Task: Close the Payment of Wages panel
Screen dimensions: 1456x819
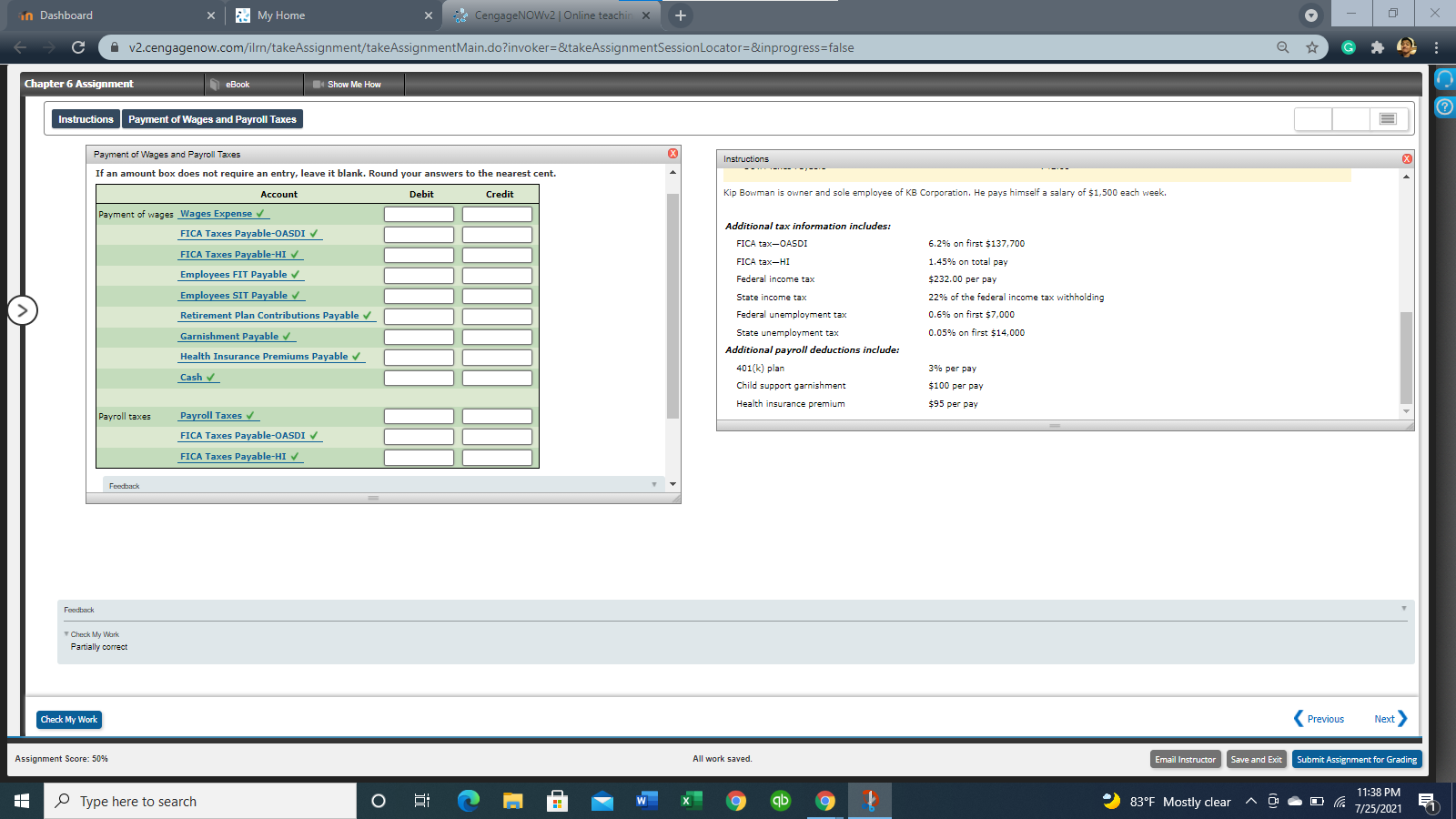Action: 672,154
